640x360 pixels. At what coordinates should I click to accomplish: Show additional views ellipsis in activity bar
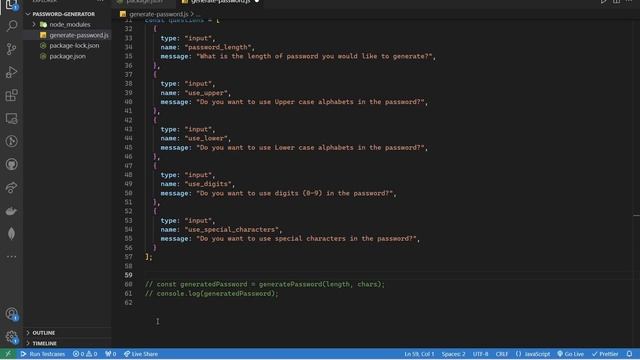click(11, 257)
